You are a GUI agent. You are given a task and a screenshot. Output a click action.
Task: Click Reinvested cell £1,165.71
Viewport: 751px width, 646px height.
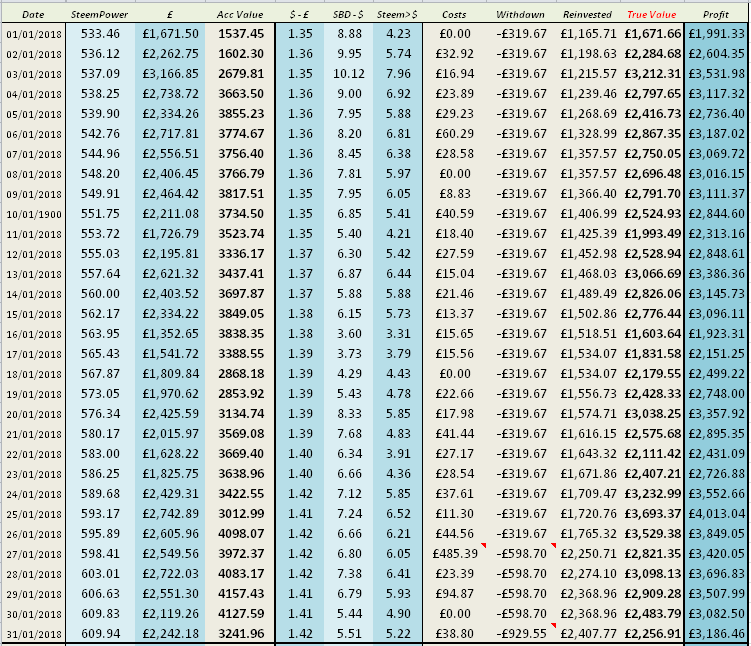588,34
